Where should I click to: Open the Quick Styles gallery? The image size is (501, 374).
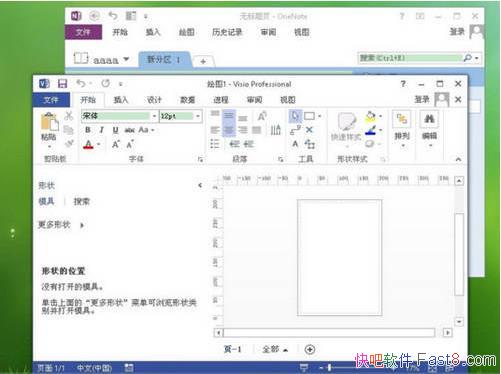pyautogui.click(x=346, y=129)
